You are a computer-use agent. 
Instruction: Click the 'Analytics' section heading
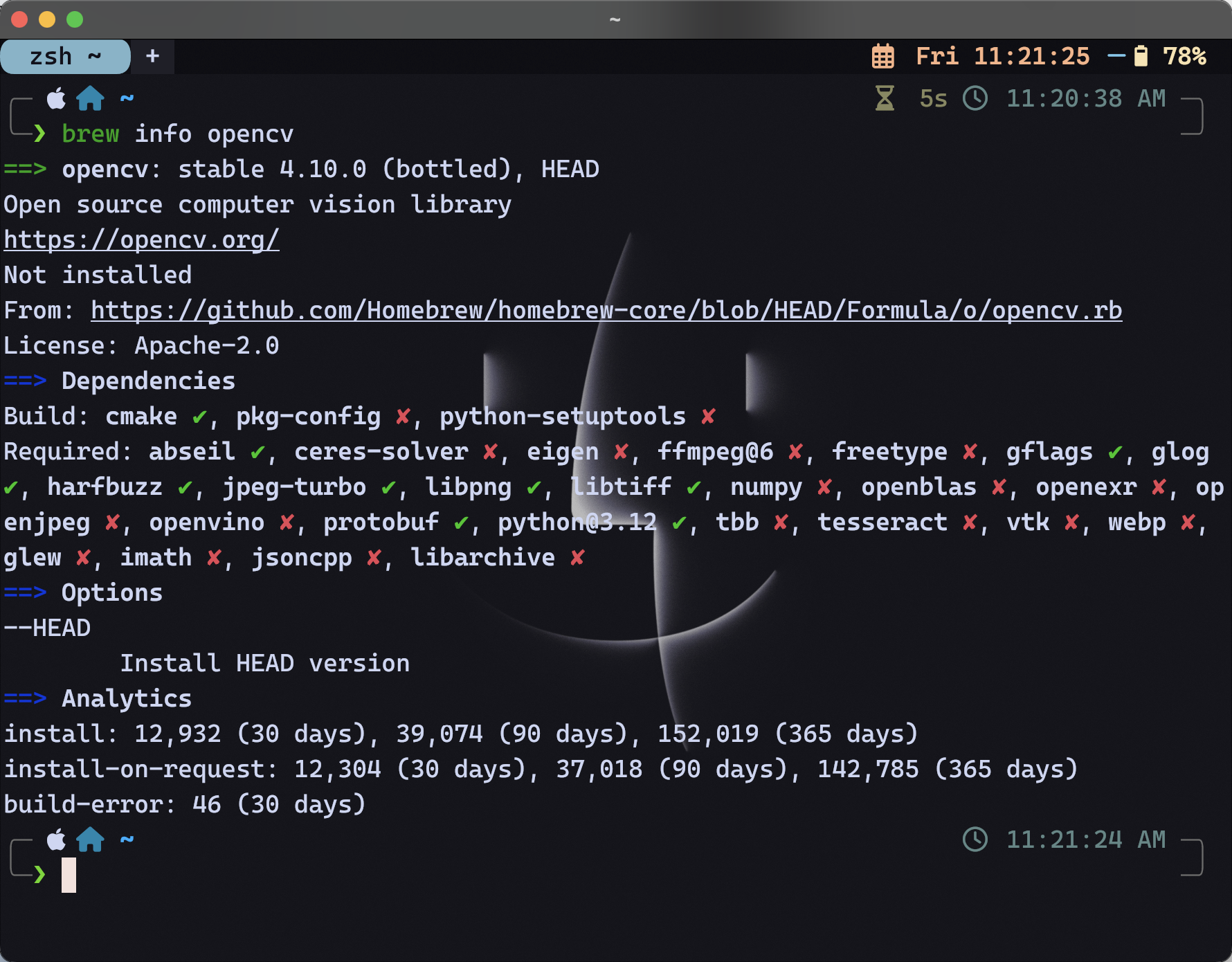pos(127,698)
